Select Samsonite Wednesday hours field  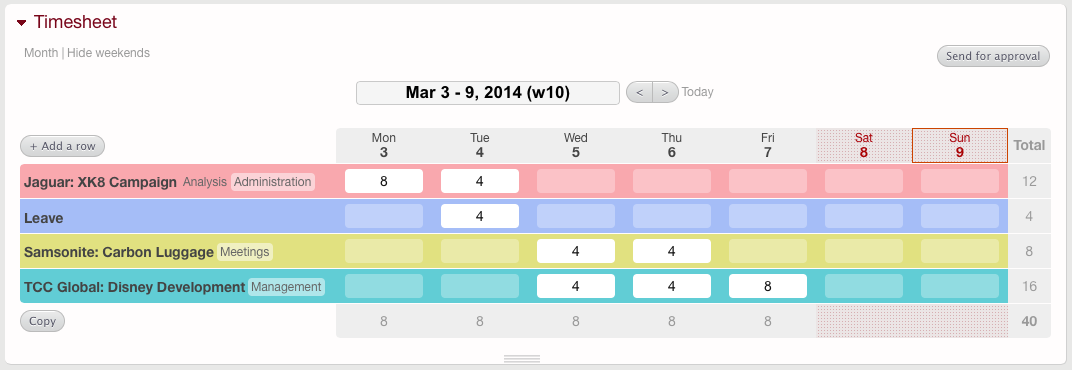[x=576, y=252]
